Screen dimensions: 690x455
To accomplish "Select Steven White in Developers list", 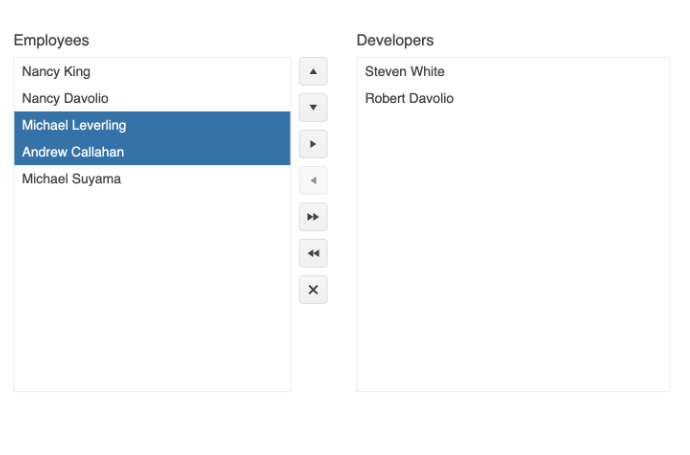I will tap(405, 72).
